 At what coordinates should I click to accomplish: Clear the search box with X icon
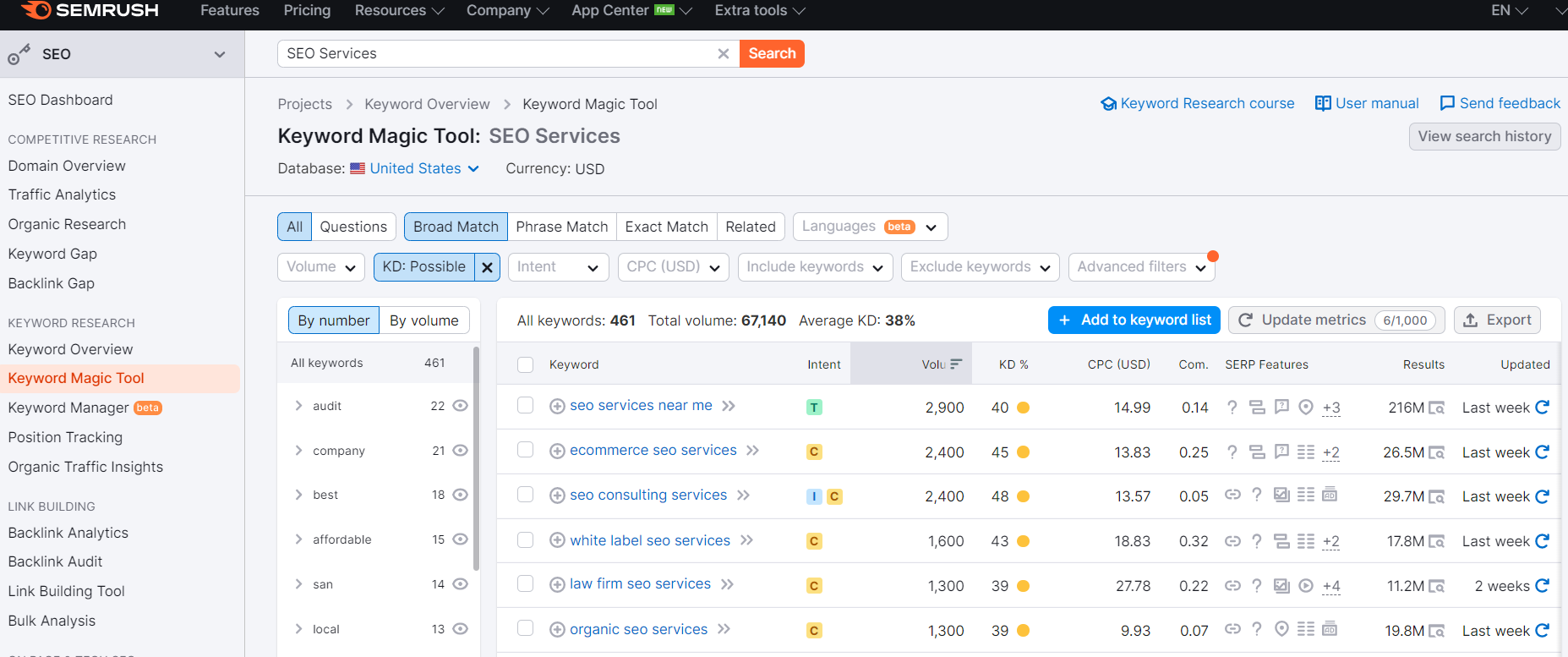[x=724, y=54]
